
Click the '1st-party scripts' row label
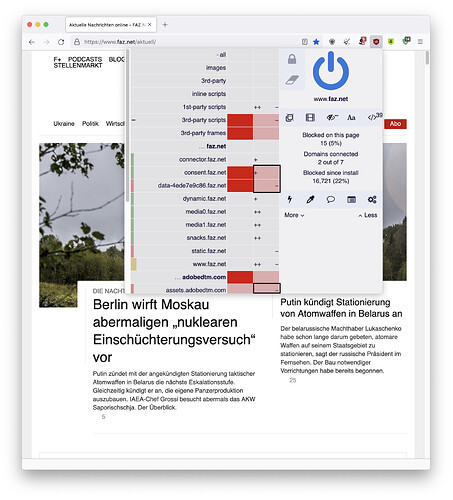coord(204,107)
